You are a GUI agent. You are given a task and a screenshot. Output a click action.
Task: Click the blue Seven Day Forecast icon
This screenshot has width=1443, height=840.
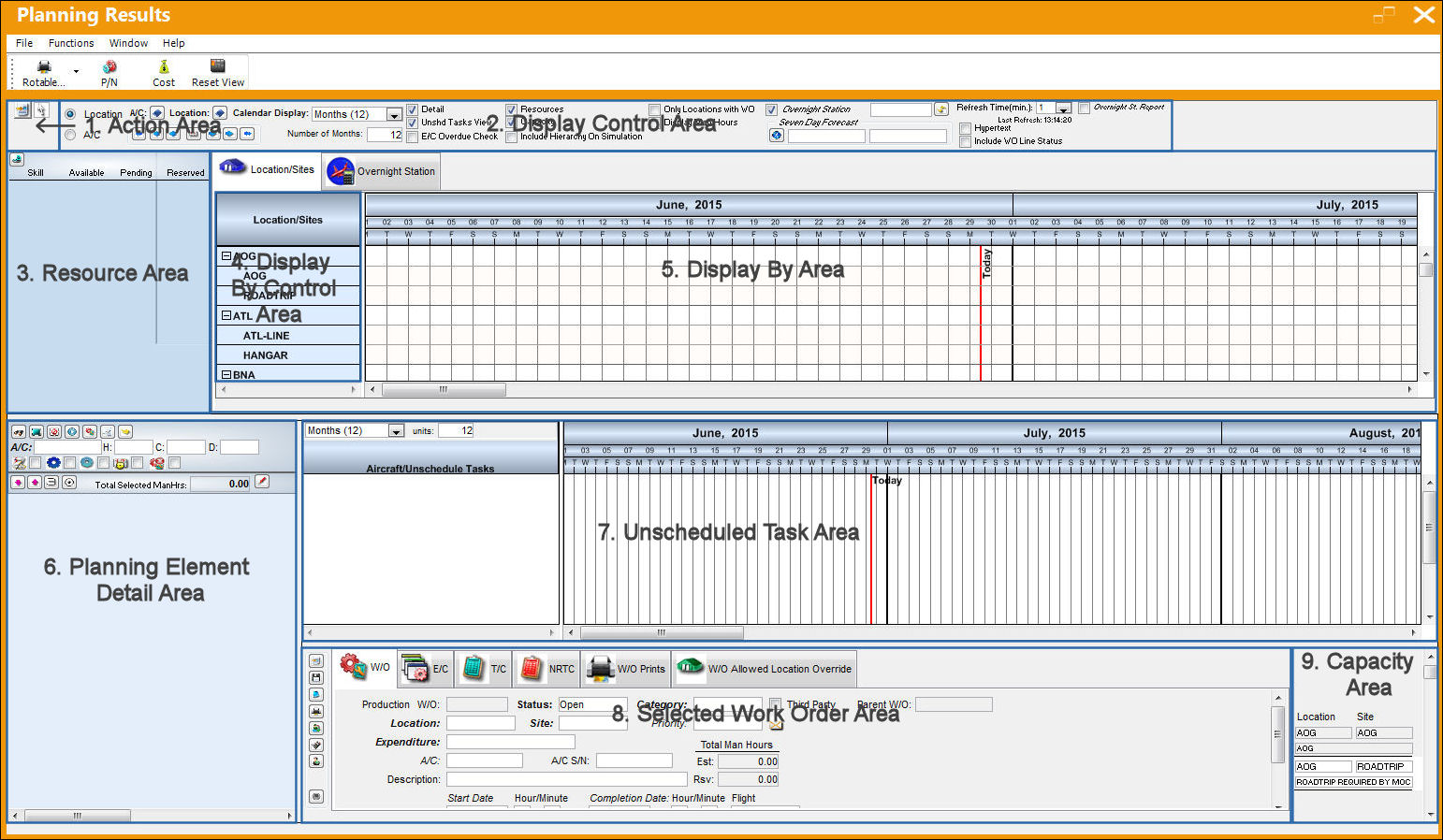[777, 136]
